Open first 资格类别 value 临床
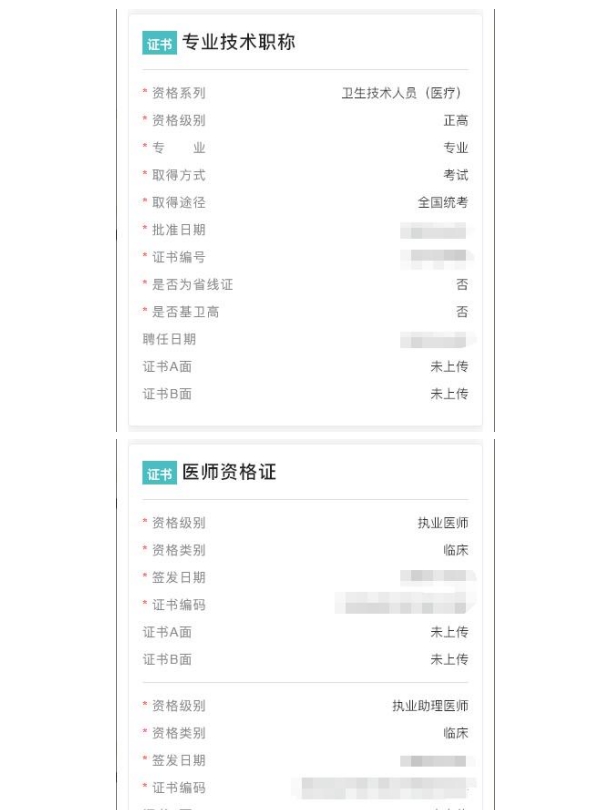The width and height of the screenshot is (591, 810). [x=456, y=550]
